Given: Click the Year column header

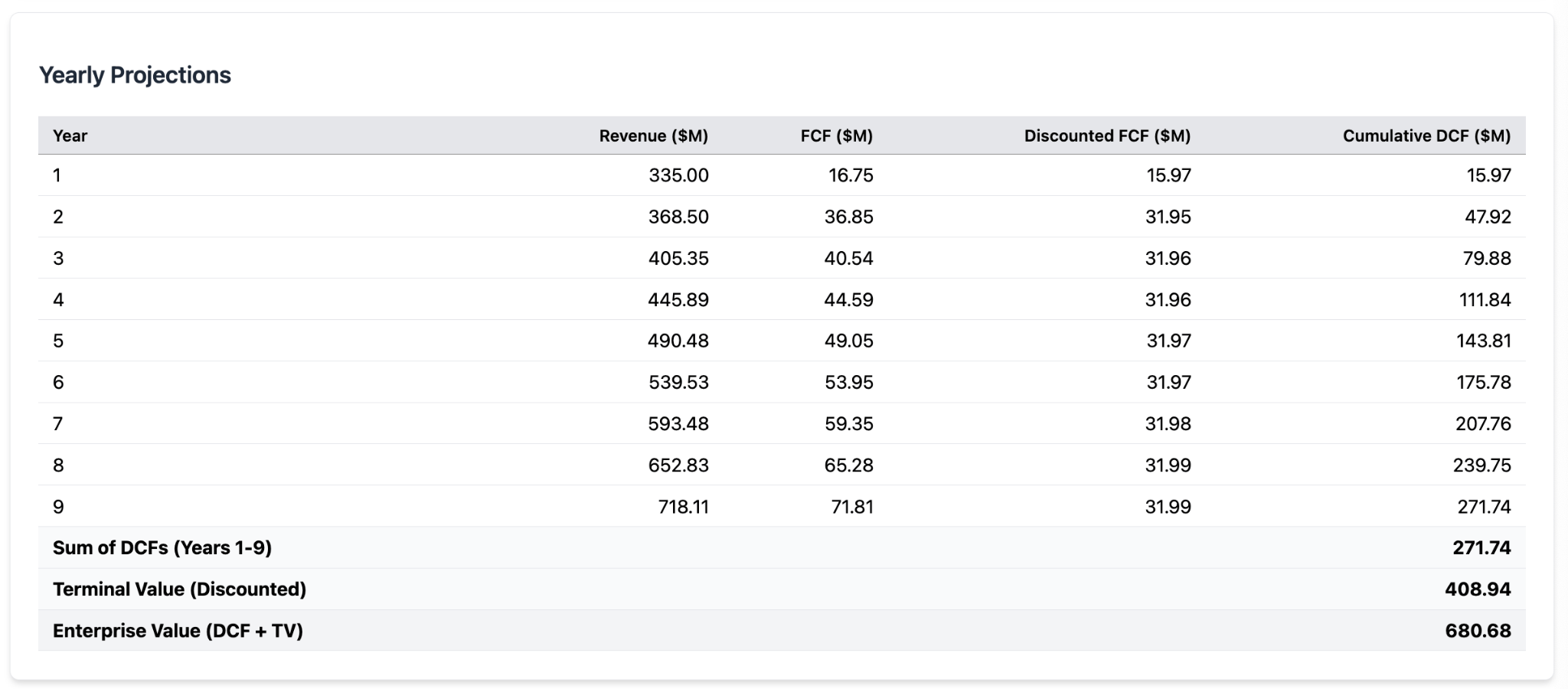Looking at the screenshot, I should click(70, 136).
